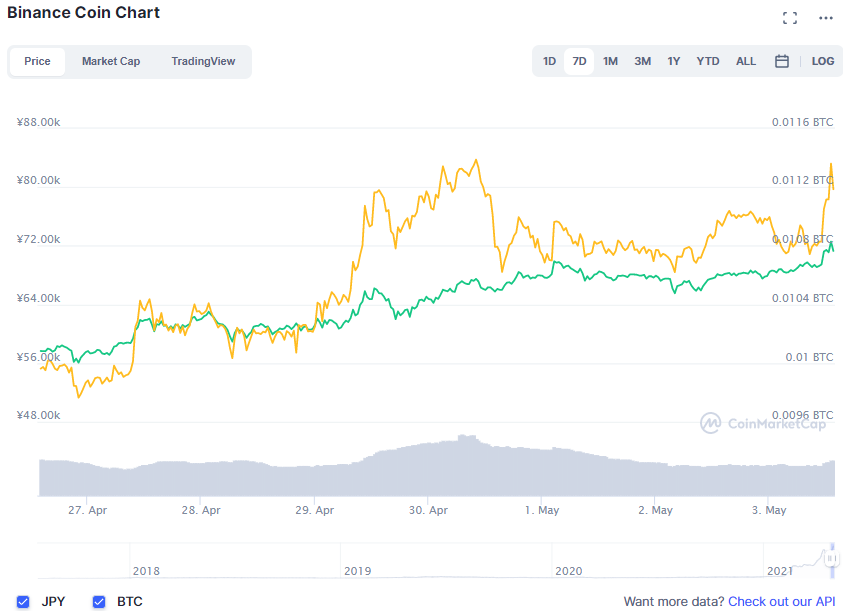The height and width of the screenshot is (616, 843).
Task: Click the 2020 label in timeline navigator
Action: pos(569,571)
